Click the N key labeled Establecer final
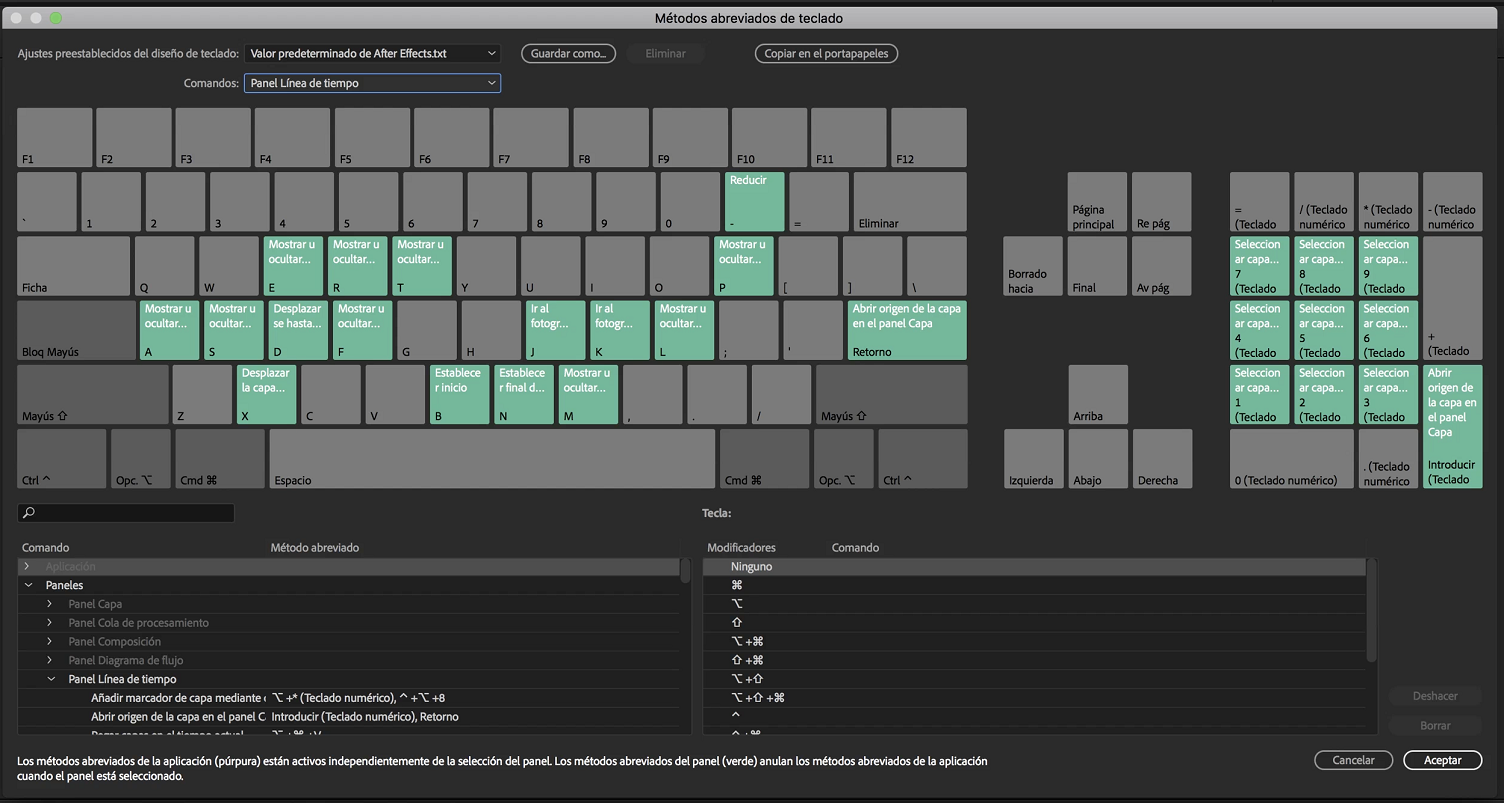The width and height of the screenshot is (1504, 803). tap(523, 394)
